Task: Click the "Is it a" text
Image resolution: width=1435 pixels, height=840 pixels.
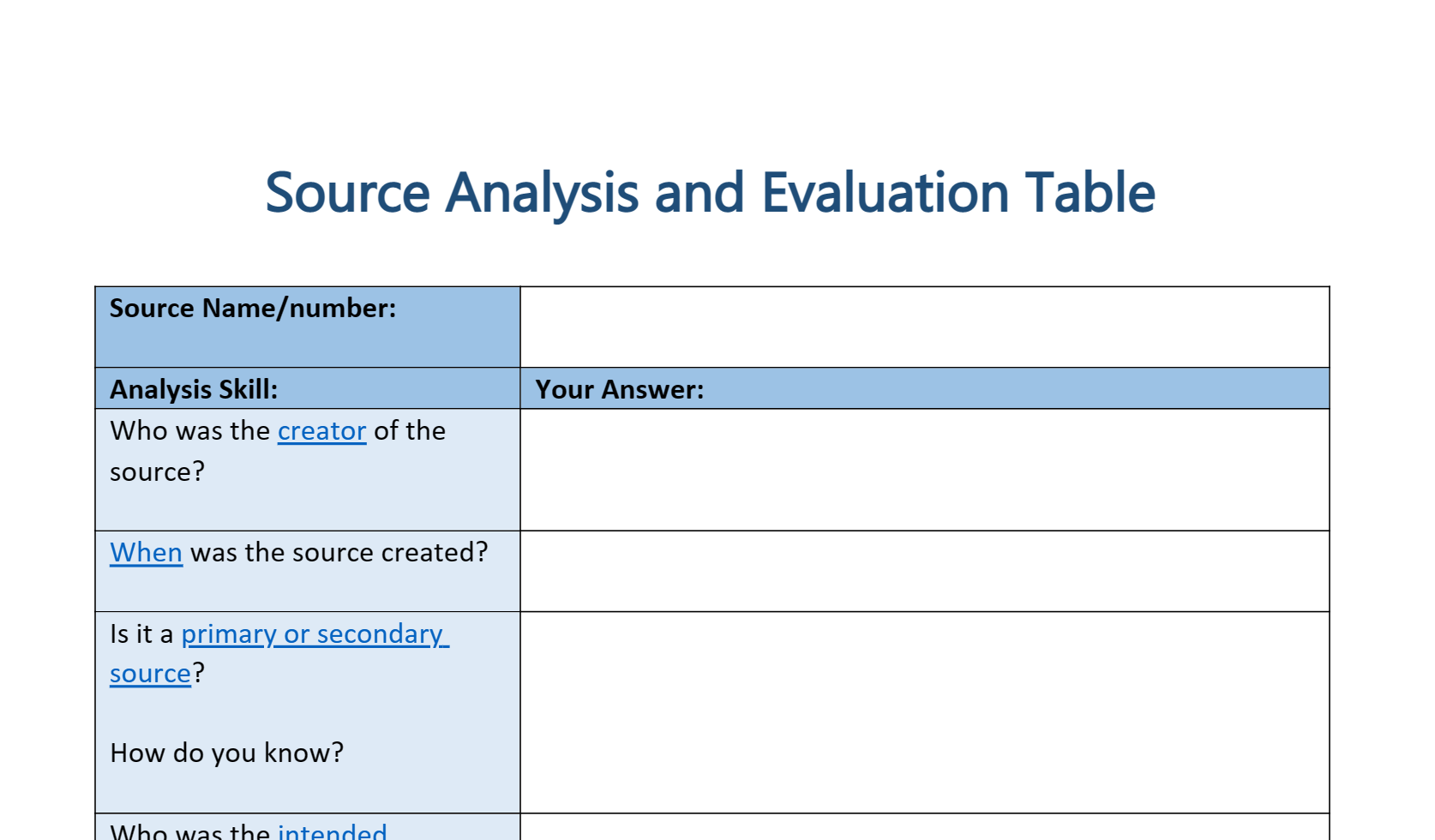Action: [141, 633]
